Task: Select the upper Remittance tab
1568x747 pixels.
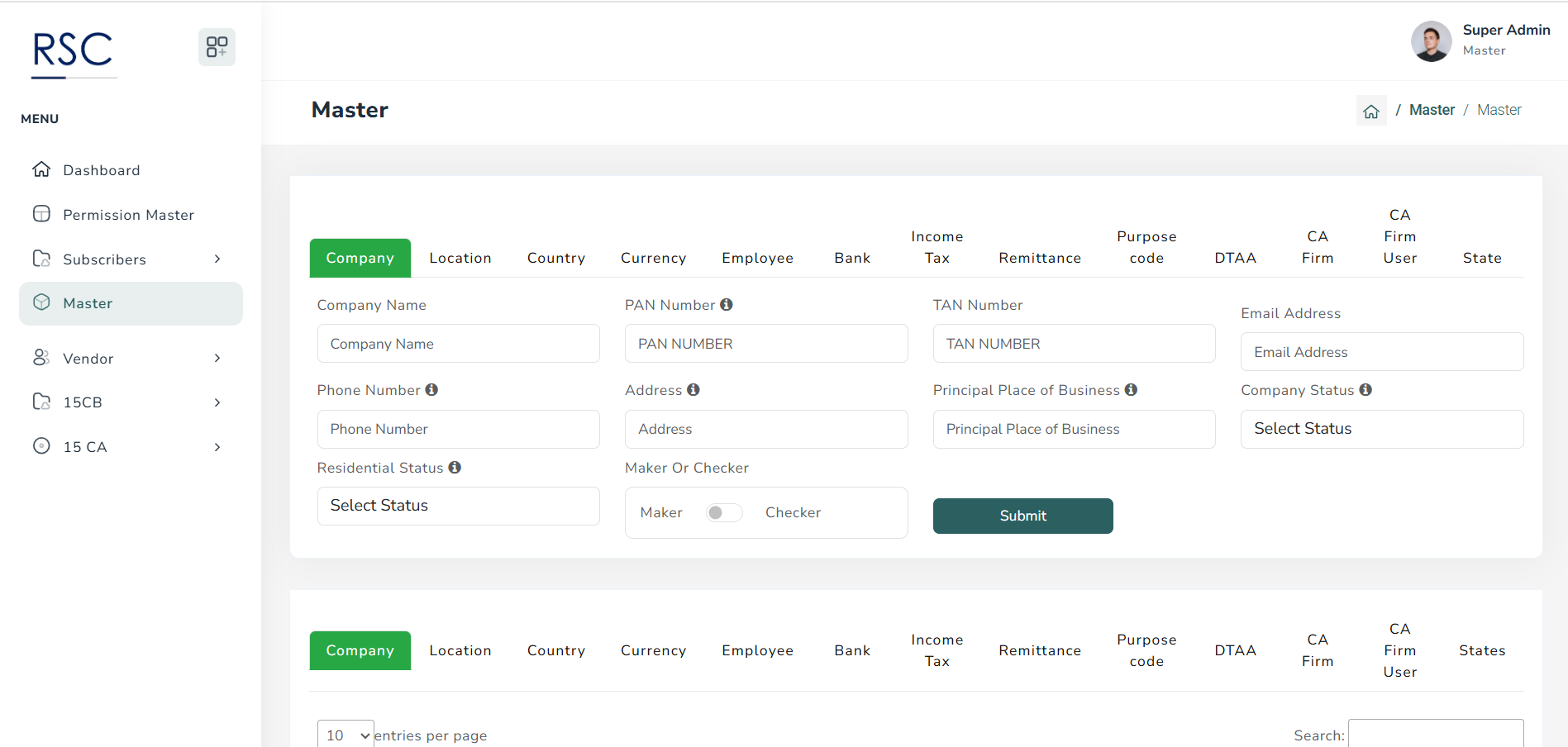Action: [x=1039, y=259]
